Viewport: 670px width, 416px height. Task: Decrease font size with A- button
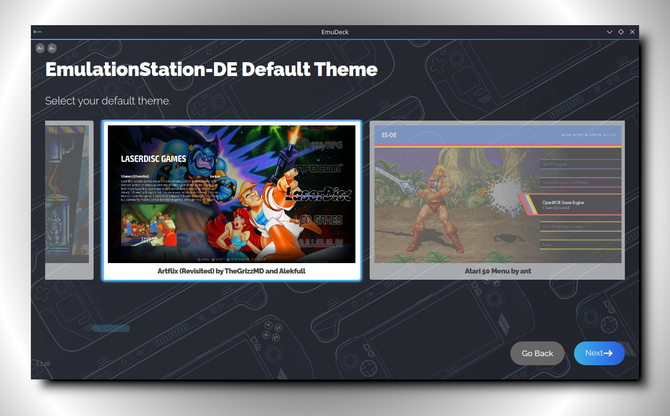(x=52, y=48)
